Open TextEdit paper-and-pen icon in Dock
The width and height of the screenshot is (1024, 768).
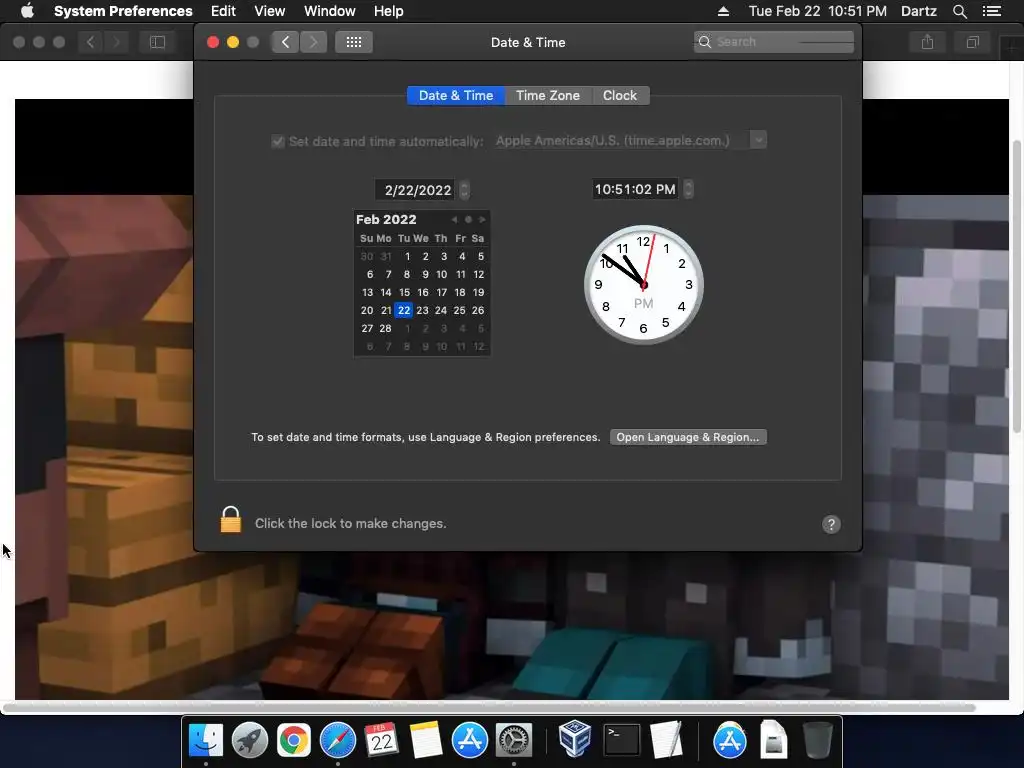[x=665, y=741]
